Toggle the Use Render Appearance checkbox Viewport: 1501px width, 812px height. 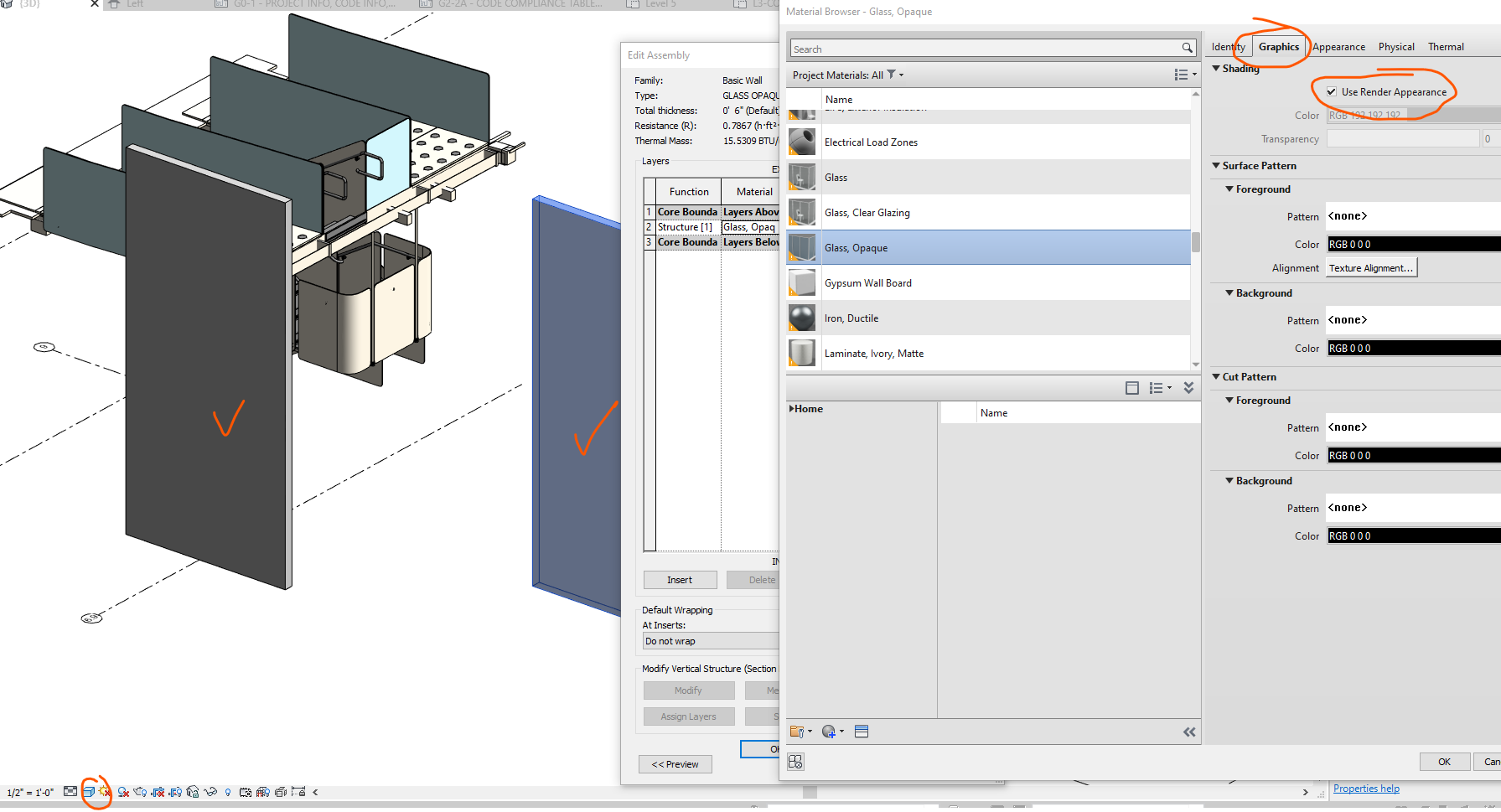(x=1332, y=91)
